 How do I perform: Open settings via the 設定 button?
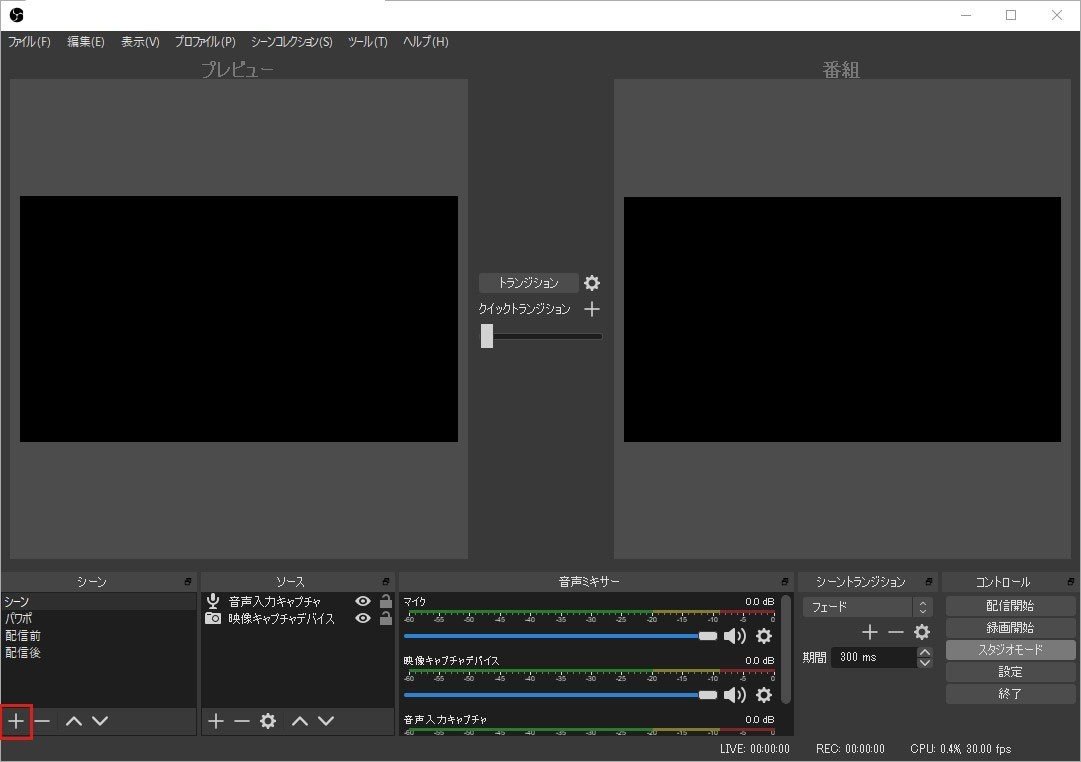click(x=1010, y=671)
